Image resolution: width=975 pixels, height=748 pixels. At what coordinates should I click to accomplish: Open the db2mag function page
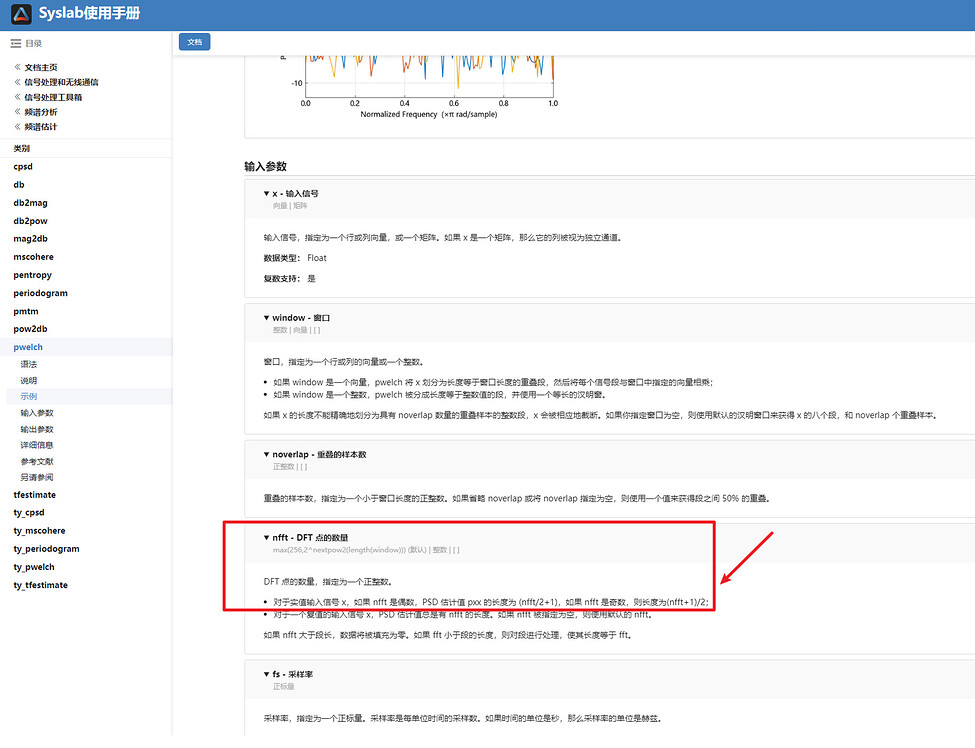(30, 203)
